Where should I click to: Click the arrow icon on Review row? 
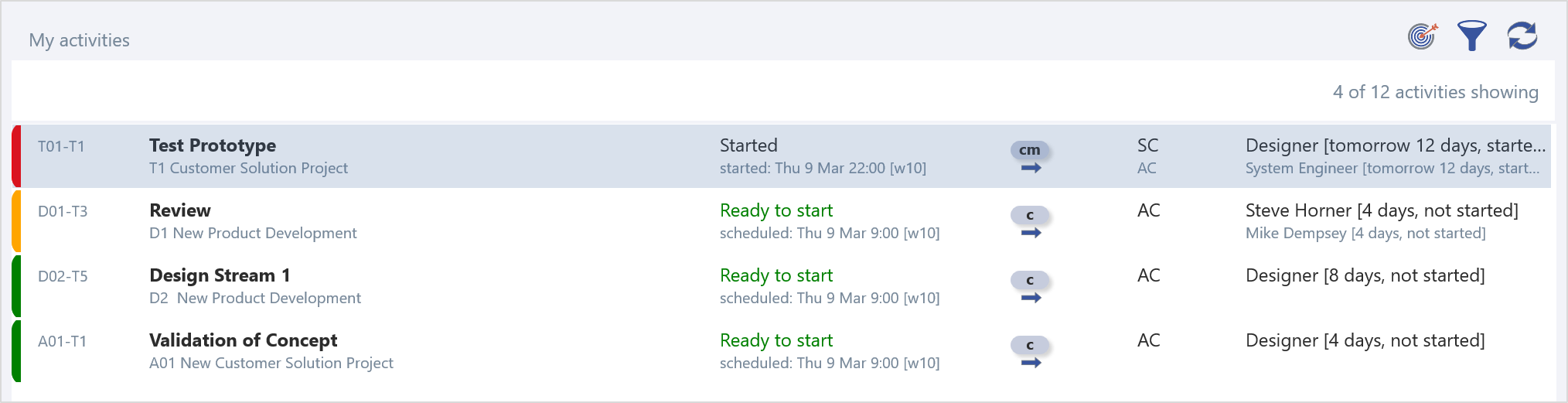pyautogui.click(x=1031, y=233)
